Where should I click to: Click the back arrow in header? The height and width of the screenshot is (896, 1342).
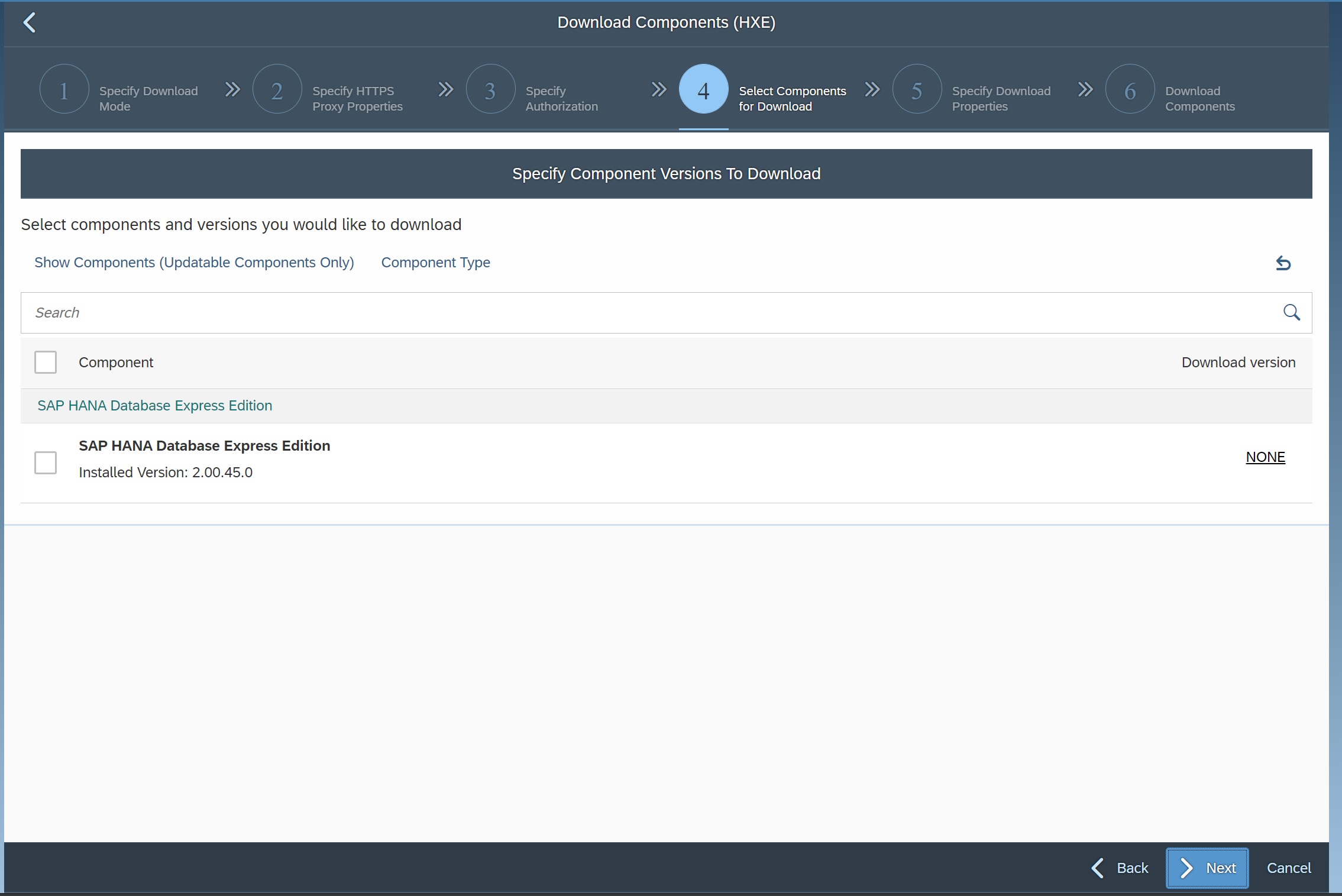click(29, 23)
